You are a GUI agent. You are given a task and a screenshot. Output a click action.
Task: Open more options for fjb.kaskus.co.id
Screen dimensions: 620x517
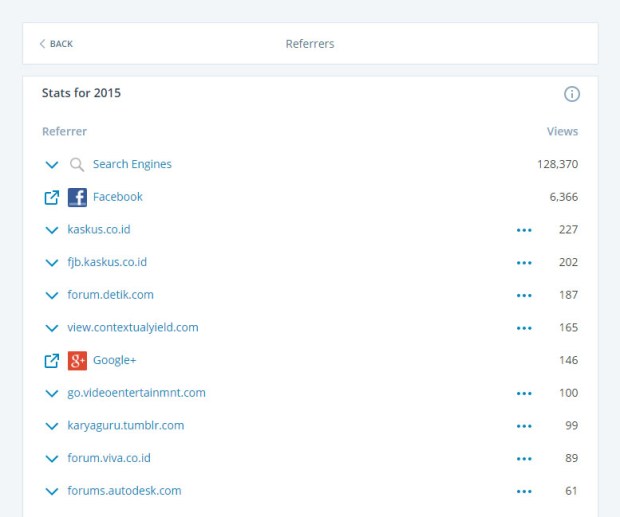point(524,263)
